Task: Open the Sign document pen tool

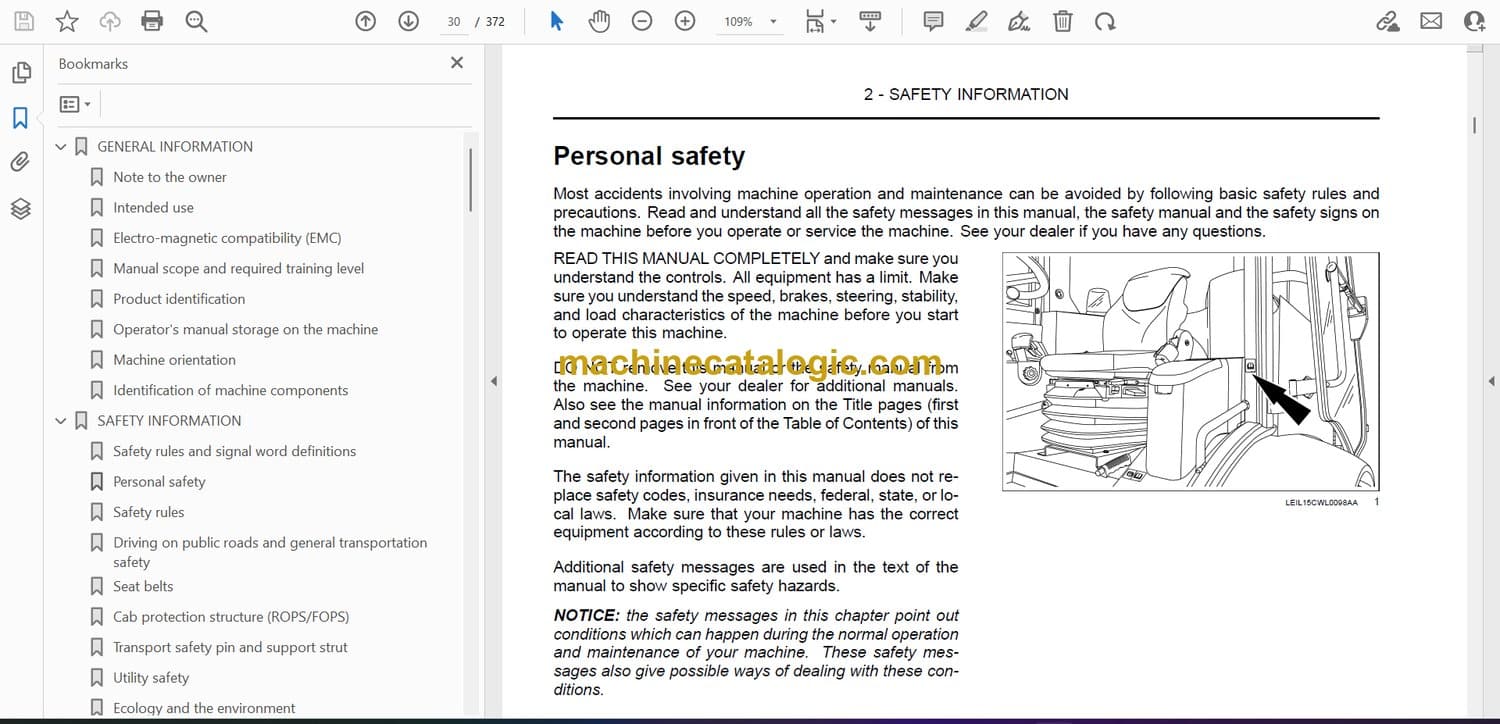Action: click(x=1019, y=21)
